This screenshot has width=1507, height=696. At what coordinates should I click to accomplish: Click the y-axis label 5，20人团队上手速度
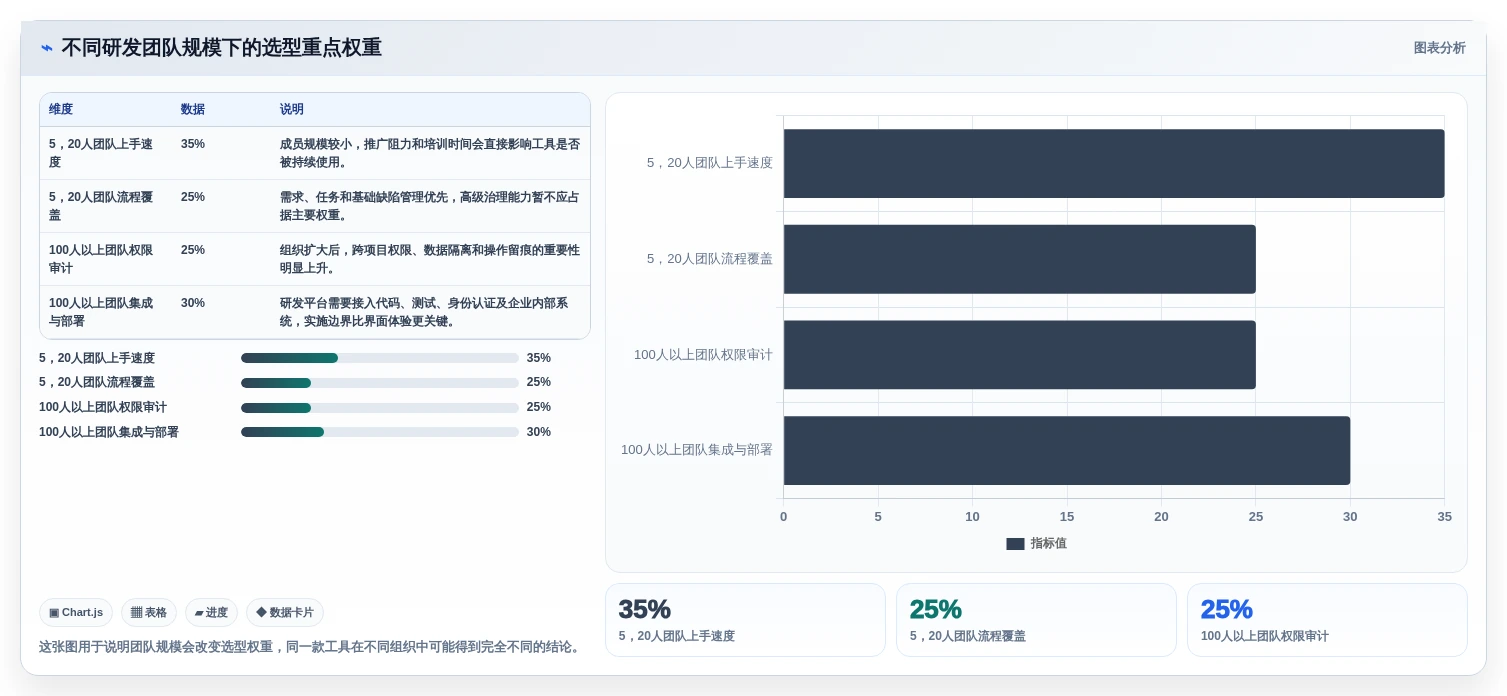click(710, 163)
